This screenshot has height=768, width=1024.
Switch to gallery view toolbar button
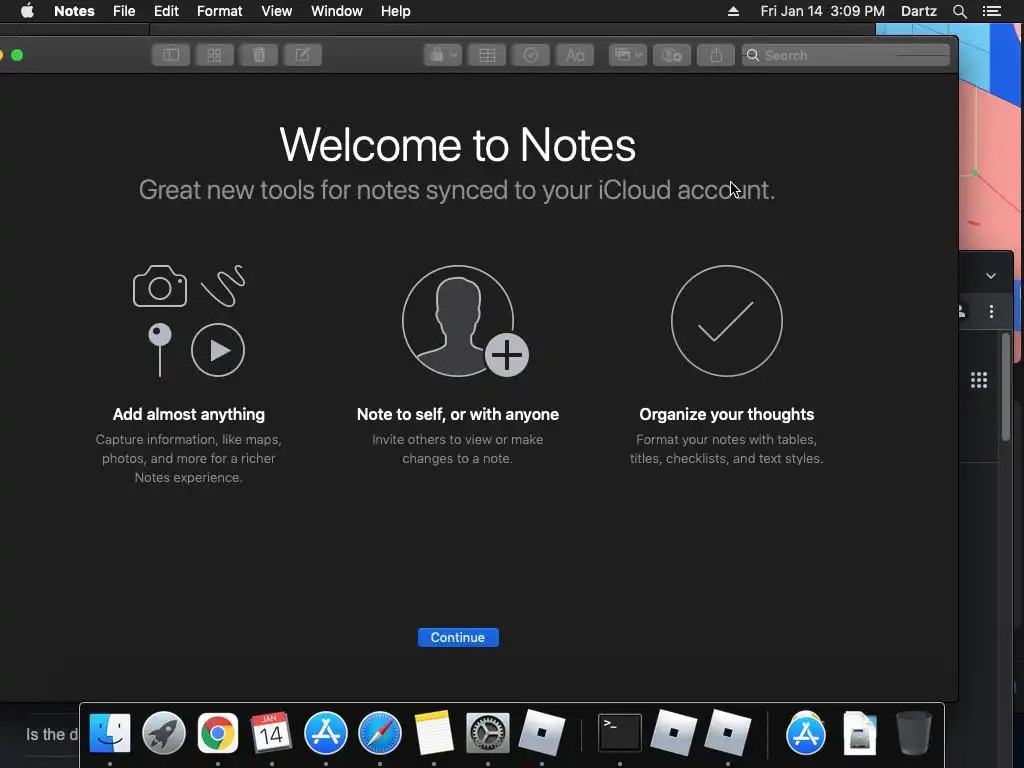215,56
